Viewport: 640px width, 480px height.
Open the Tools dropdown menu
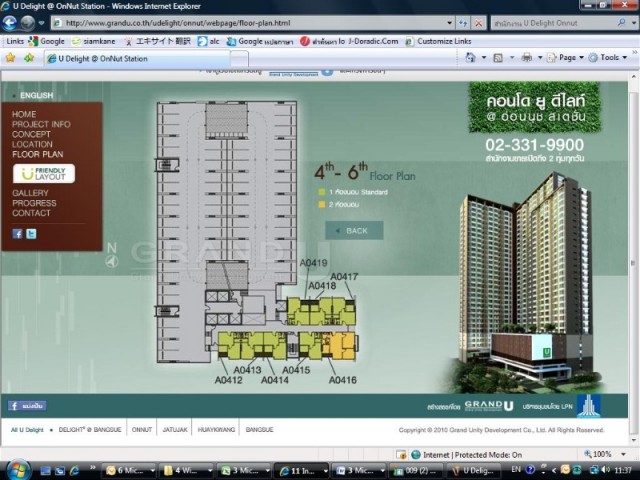[608, 58]
